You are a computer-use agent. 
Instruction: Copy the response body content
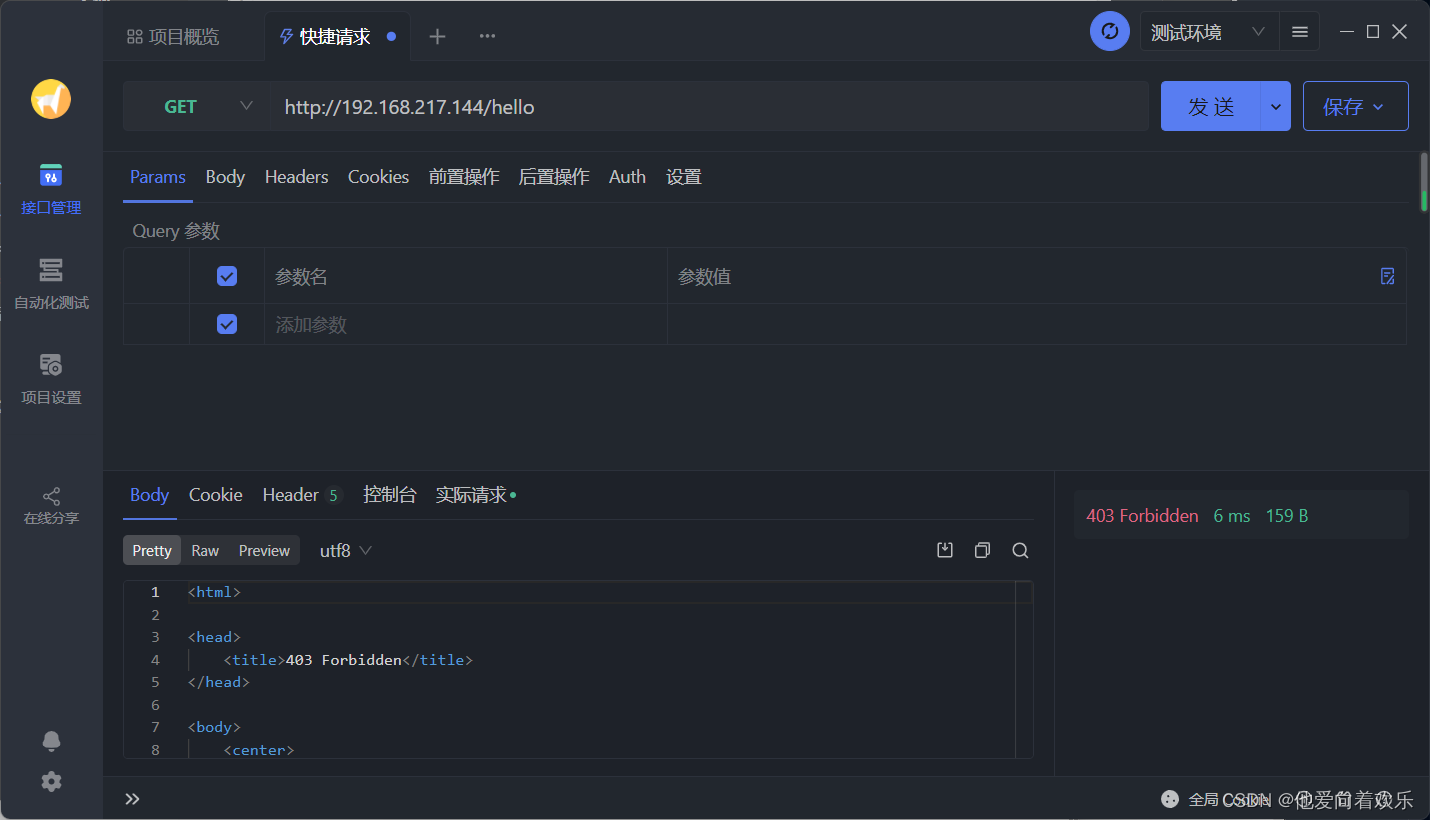click(982, 550)
